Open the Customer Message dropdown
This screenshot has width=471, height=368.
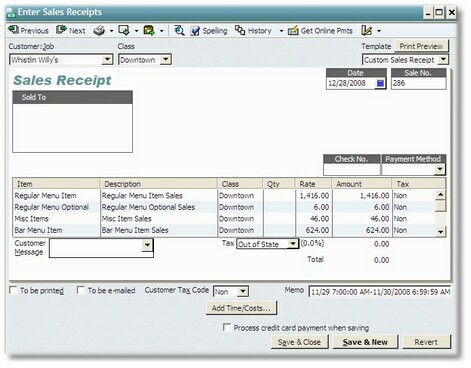pos(147,245)
